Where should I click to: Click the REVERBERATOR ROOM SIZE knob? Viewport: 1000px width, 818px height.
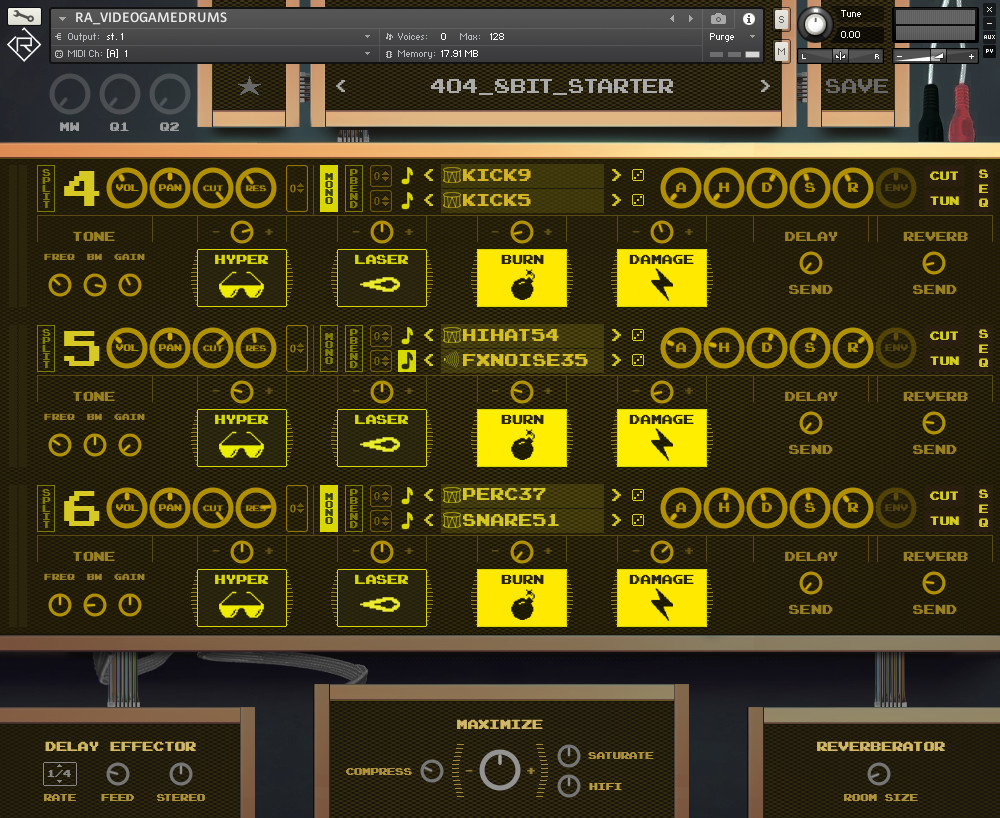879,774
